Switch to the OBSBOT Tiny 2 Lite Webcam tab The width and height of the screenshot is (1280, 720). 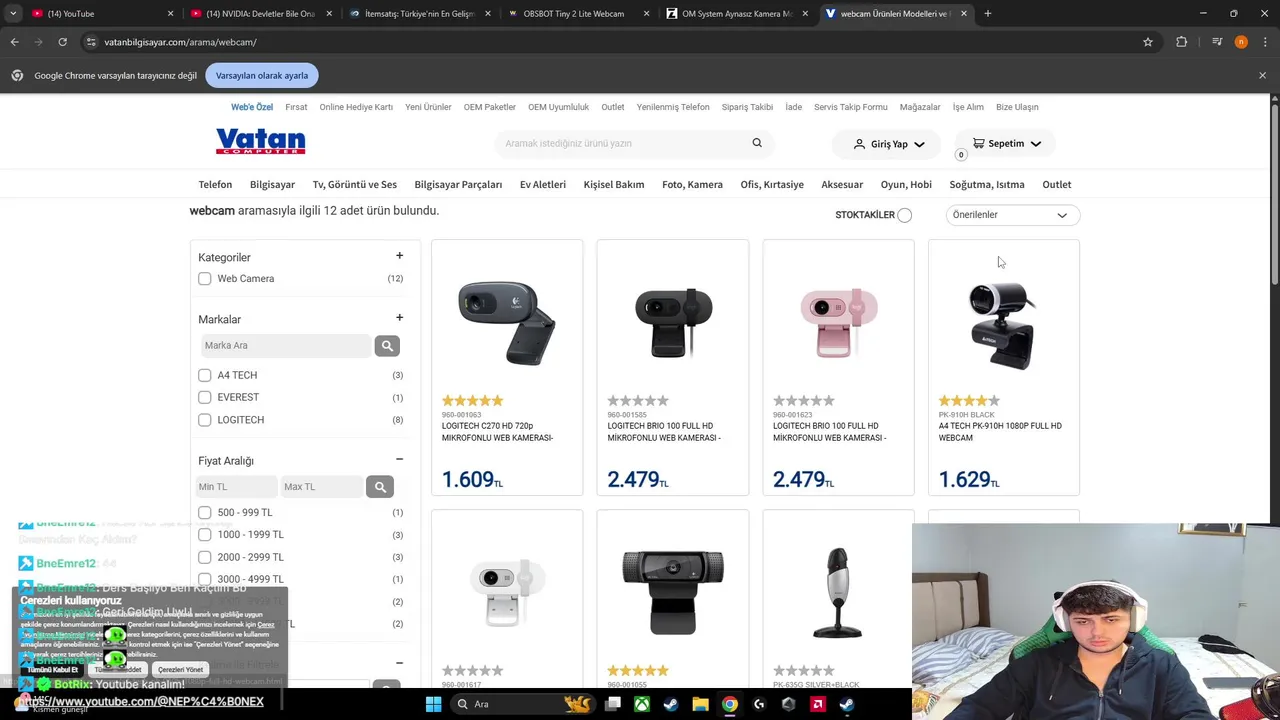coord(574,14)
